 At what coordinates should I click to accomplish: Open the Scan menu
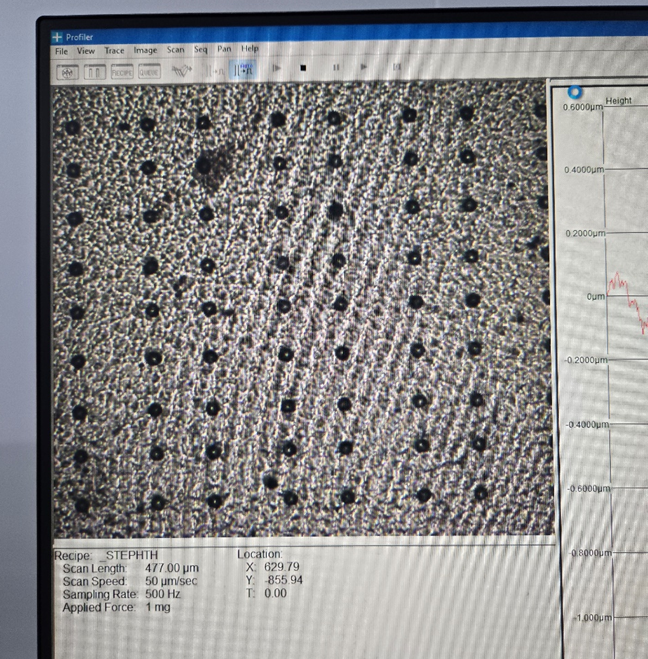tap(175, 50)
